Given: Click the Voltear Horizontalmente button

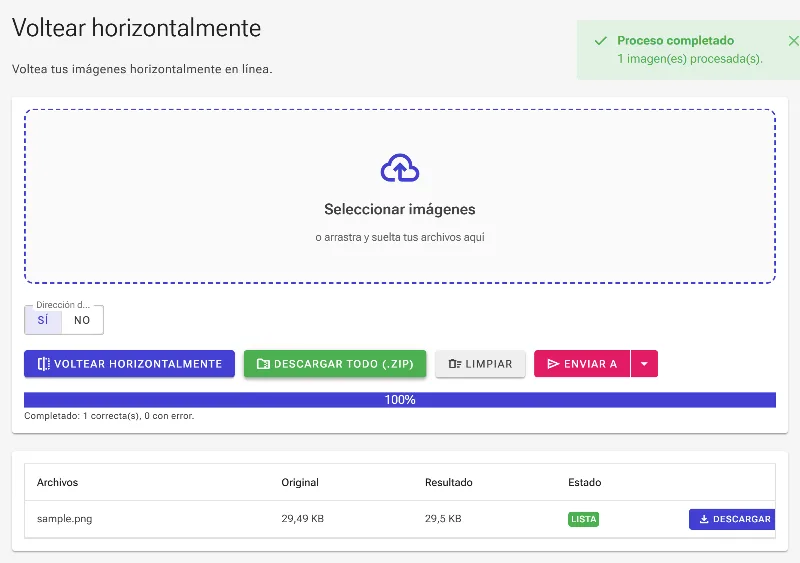Looking at the screenshot, I should click(x=129, y=364).
